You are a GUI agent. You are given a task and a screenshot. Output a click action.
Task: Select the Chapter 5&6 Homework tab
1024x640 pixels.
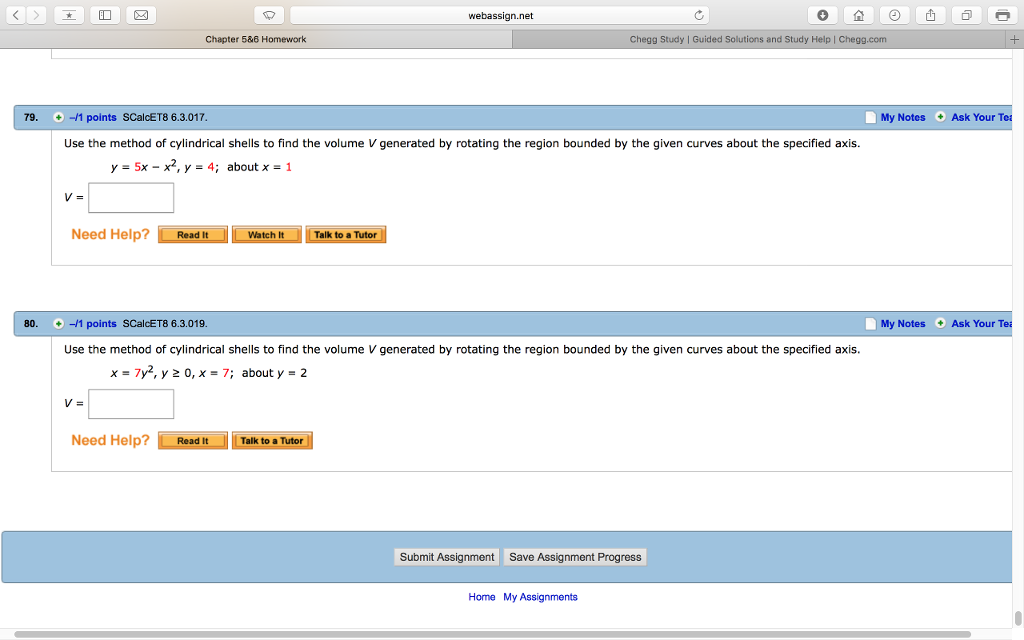tap(255, 39)
